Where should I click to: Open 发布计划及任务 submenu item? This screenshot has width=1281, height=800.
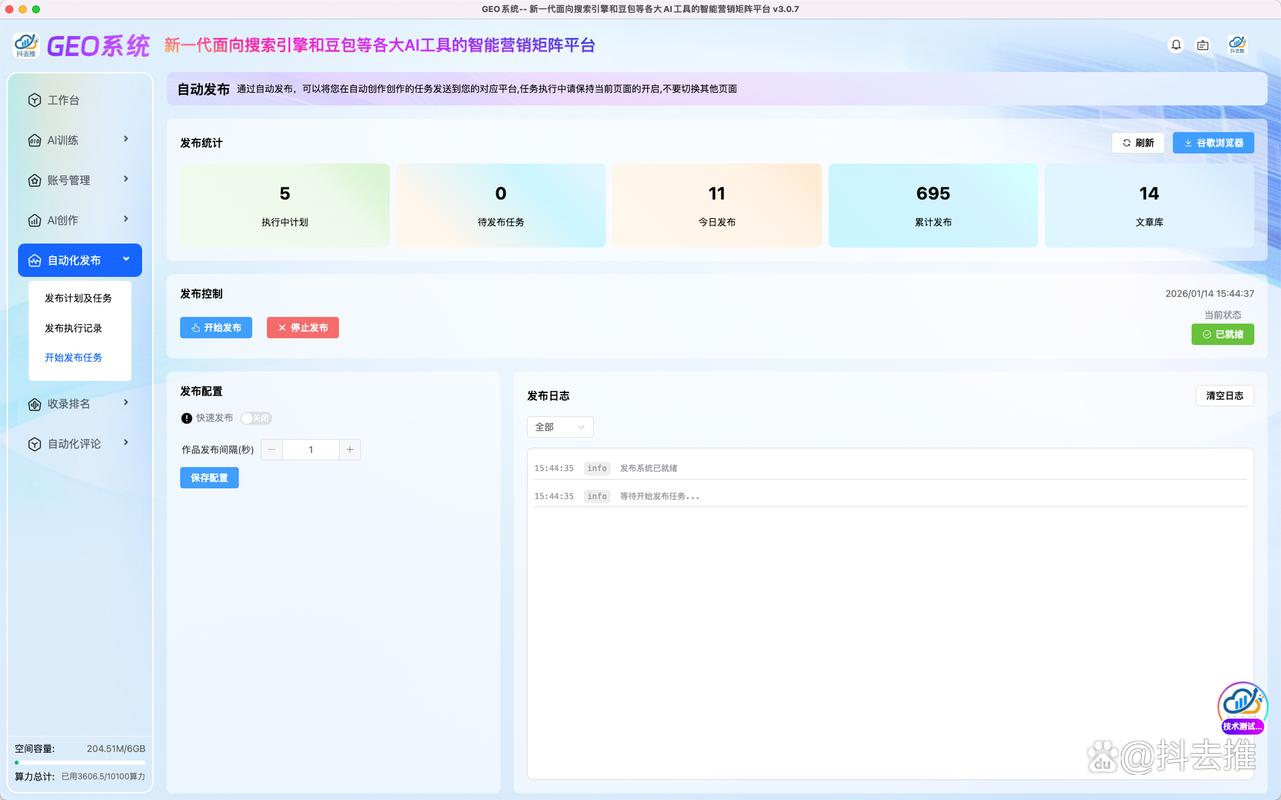(79, 298)
